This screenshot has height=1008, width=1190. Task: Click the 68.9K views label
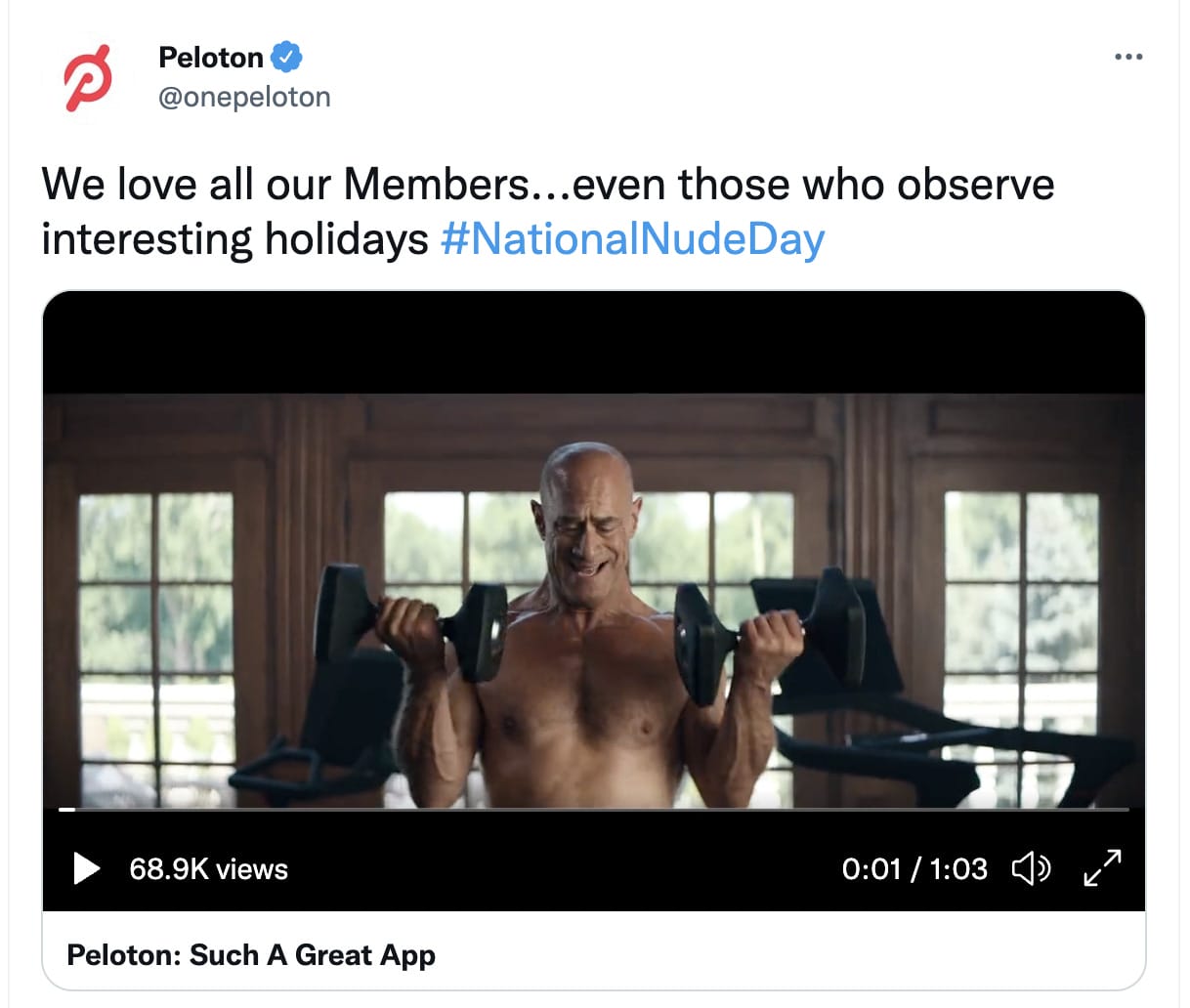[x=209, y=868]
